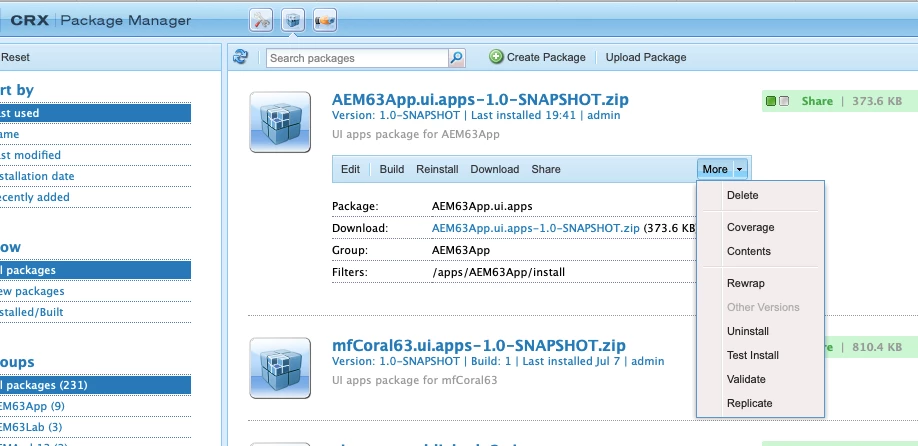Select All packages (231) group
918x446 pixels.
pos(95,385)
